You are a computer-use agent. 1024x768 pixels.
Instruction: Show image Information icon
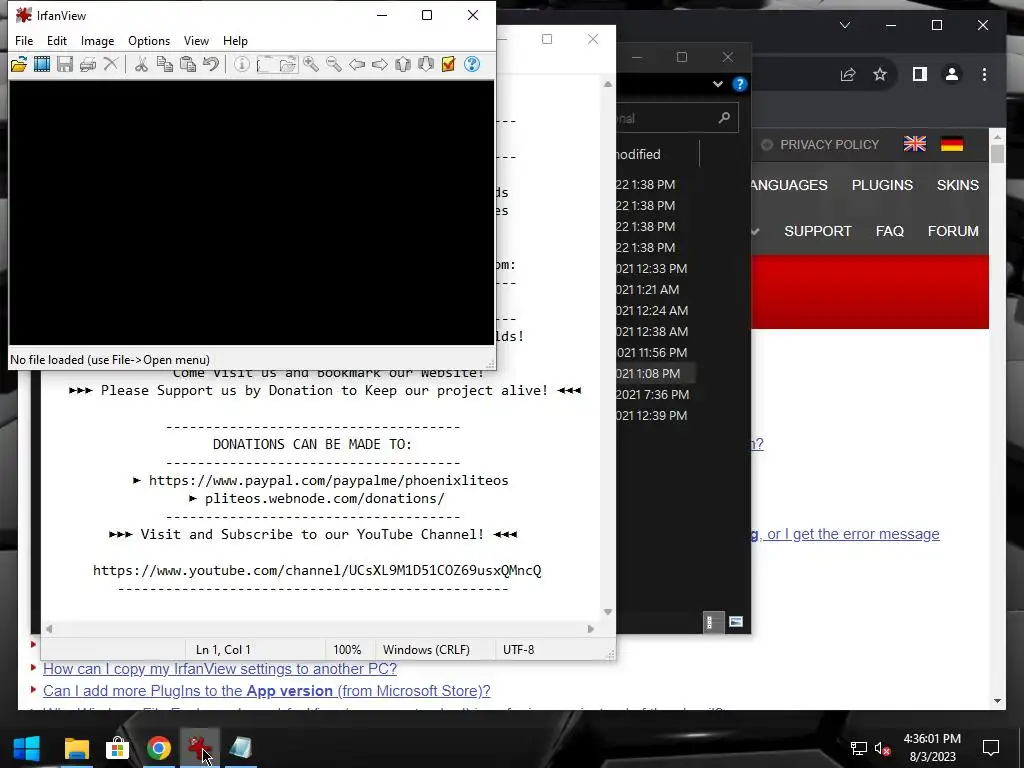point(242,64)
